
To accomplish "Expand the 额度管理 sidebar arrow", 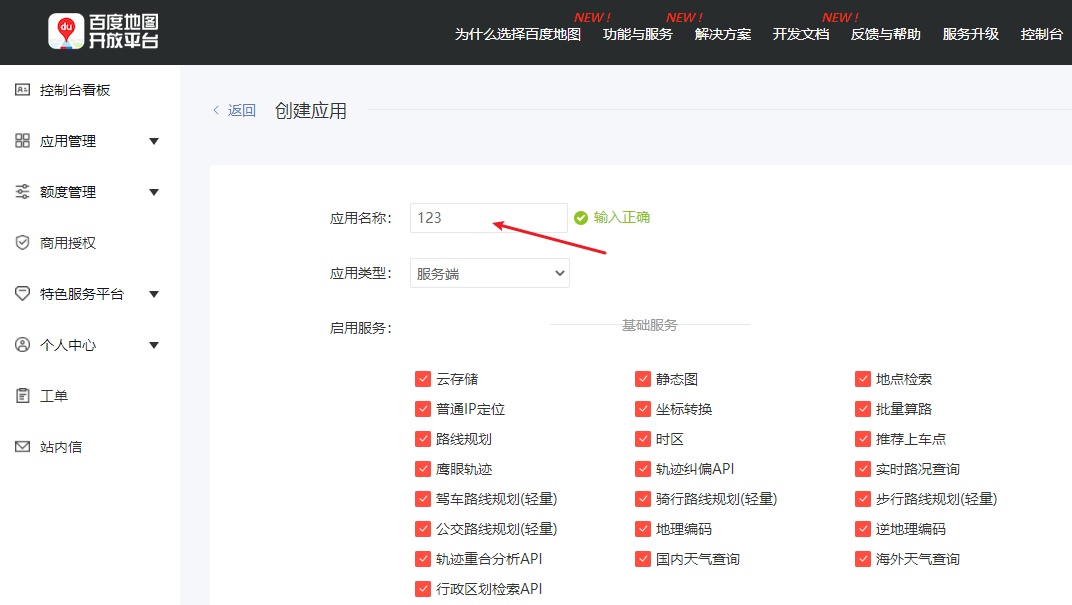I will click(154, 192).
